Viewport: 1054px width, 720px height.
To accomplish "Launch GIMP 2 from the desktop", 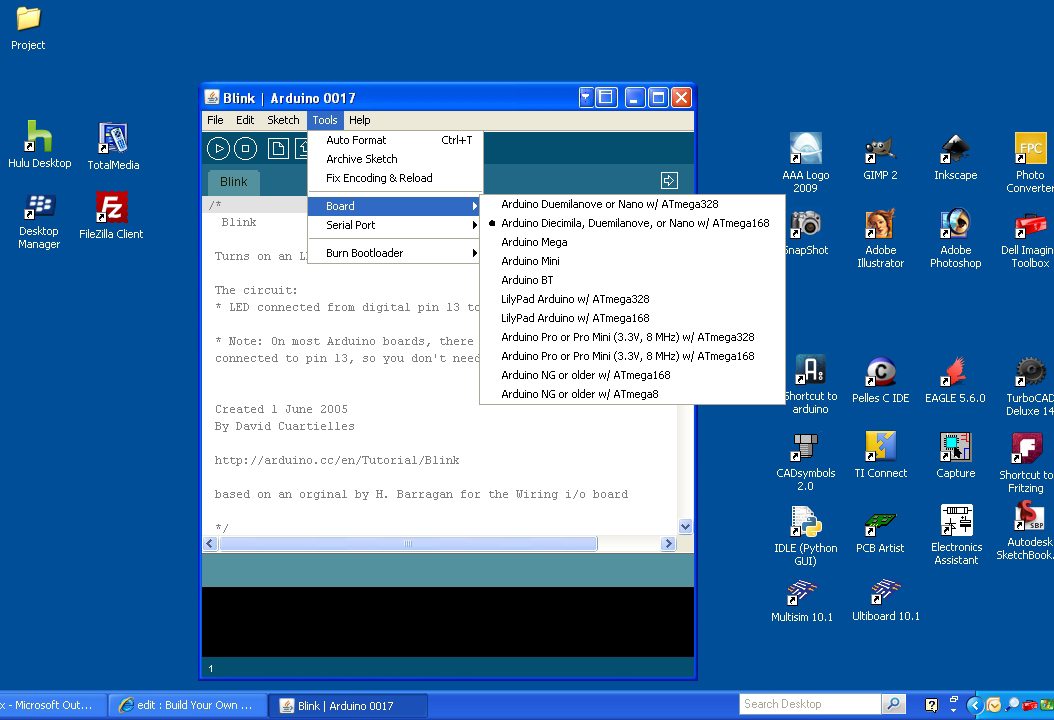I will (880, 155).
